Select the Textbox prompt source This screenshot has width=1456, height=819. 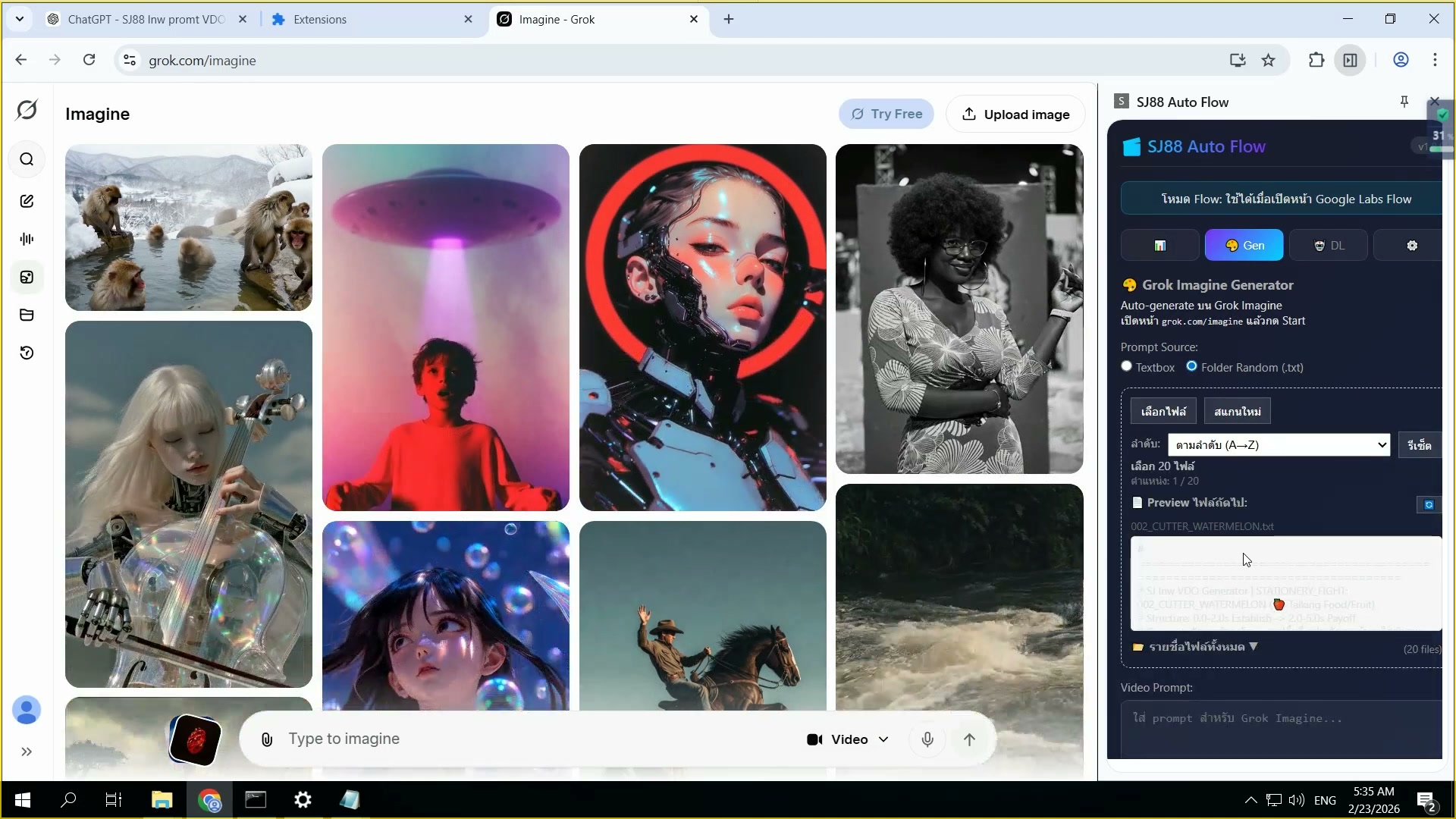click(1127, 366)
